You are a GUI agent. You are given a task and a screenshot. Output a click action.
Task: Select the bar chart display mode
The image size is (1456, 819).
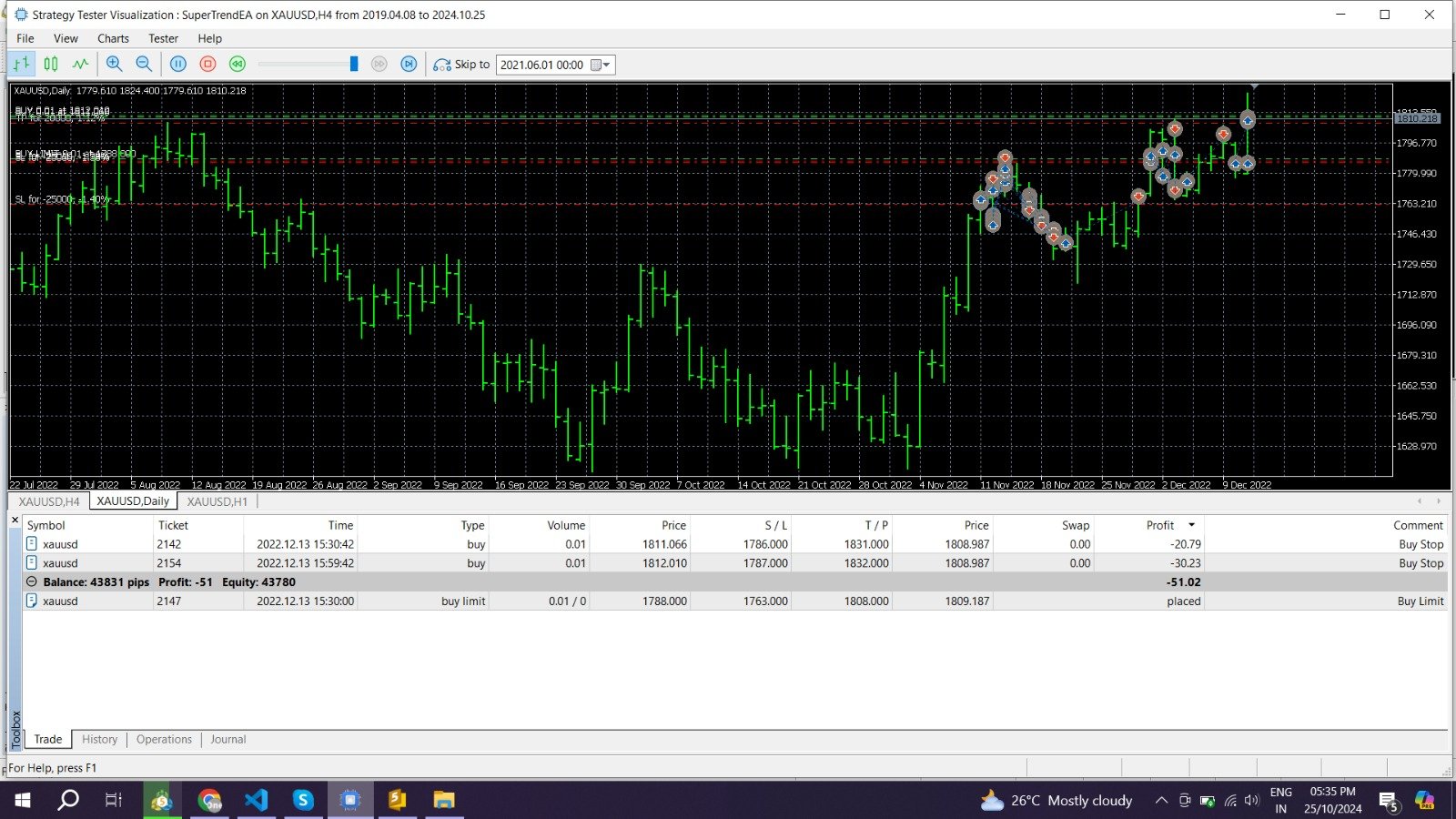(x=20, y=64)
